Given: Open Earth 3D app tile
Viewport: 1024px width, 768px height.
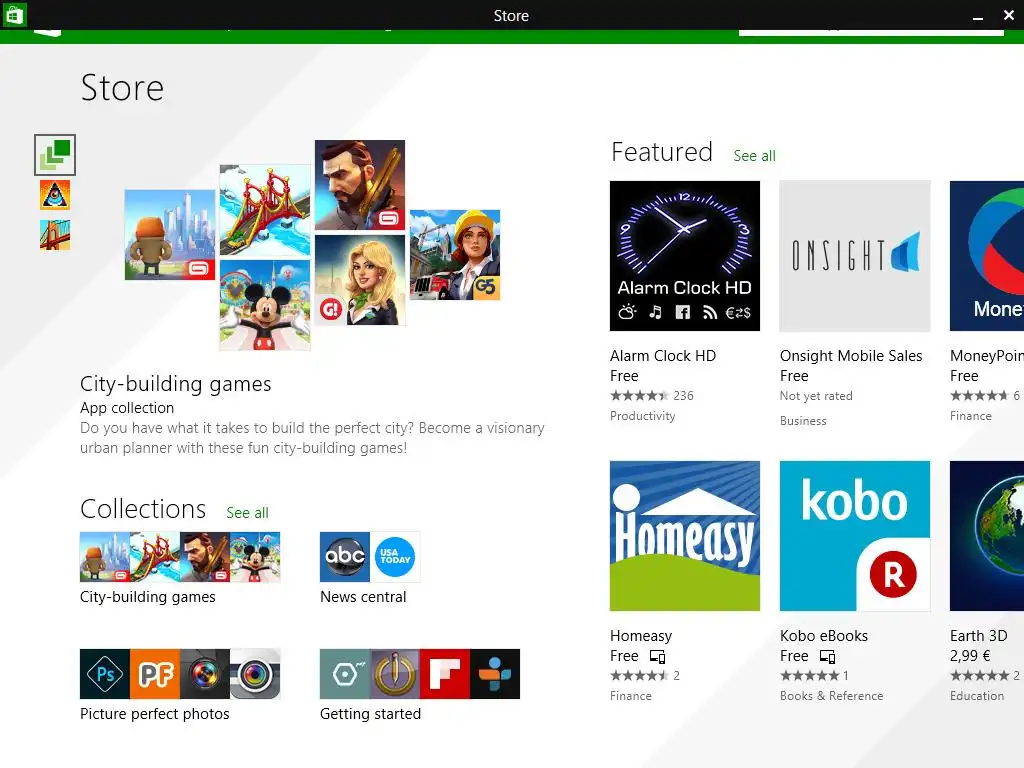Looking at the screenshot, I should (987, 536).
